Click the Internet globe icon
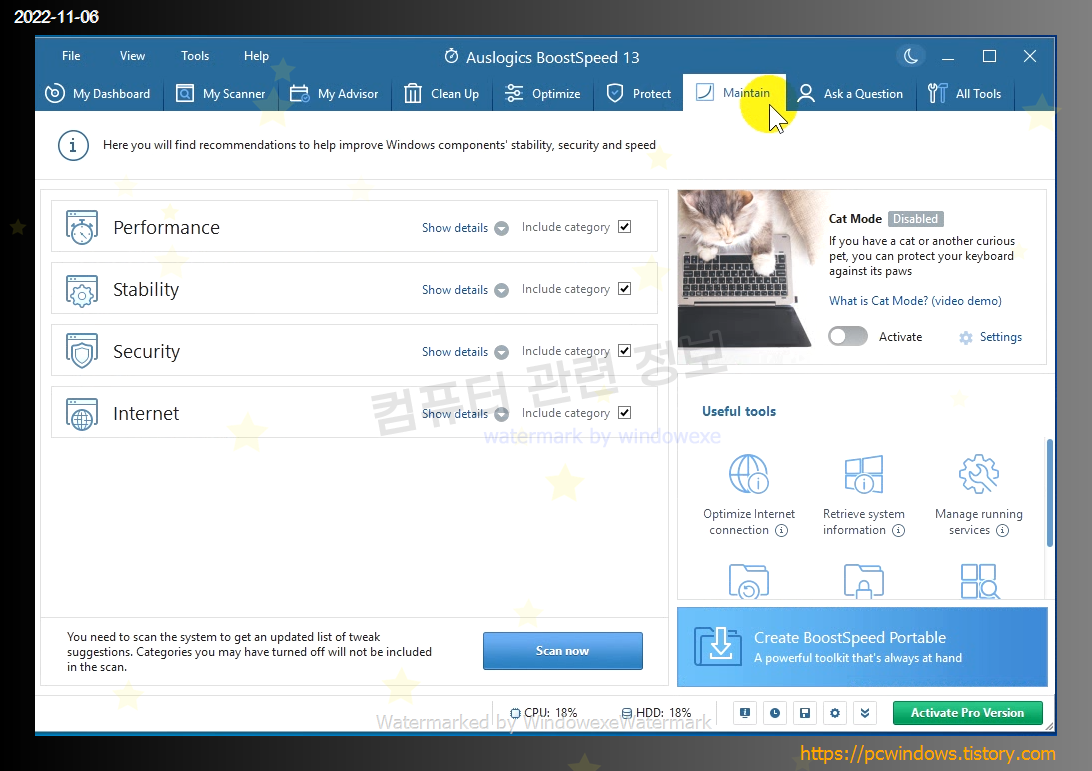This screenshot has height=771, width=1092. coord(81,414)
